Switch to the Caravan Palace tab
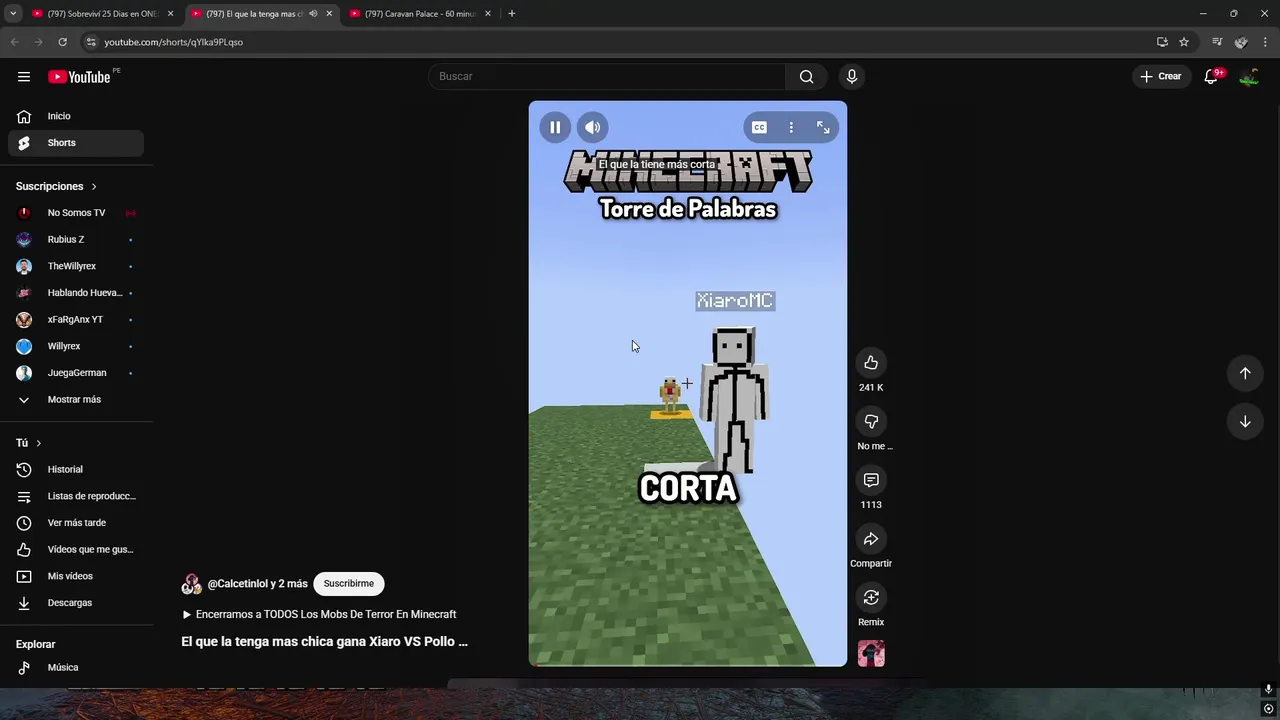This screenshot has height=720, width=1280. pyautogui.click(x=420, y=14)
